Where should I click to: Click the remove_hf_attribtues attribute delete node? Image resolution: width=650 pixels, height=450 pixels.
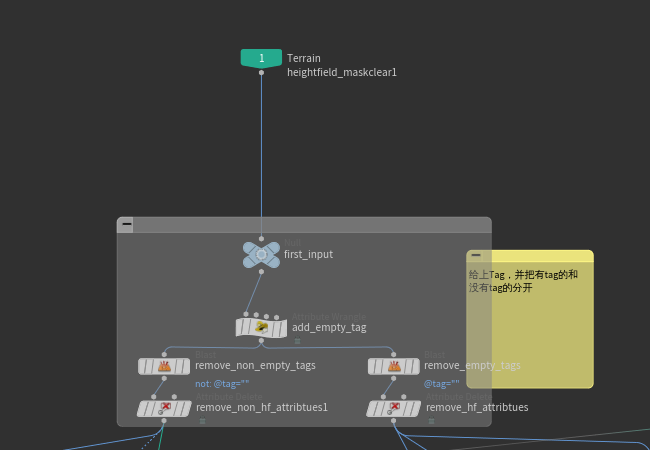pos(393,408)
